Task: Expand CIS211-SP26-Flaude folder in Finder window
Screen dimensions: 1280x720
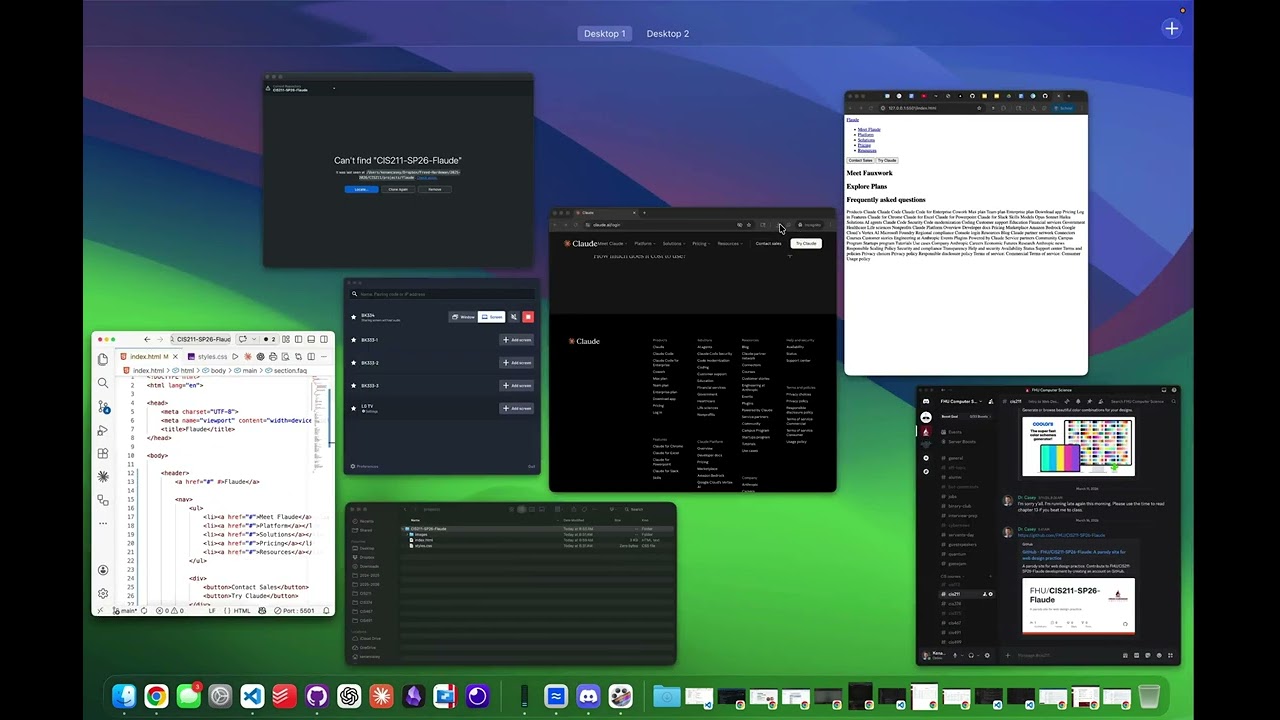Action: coord(405,529)
